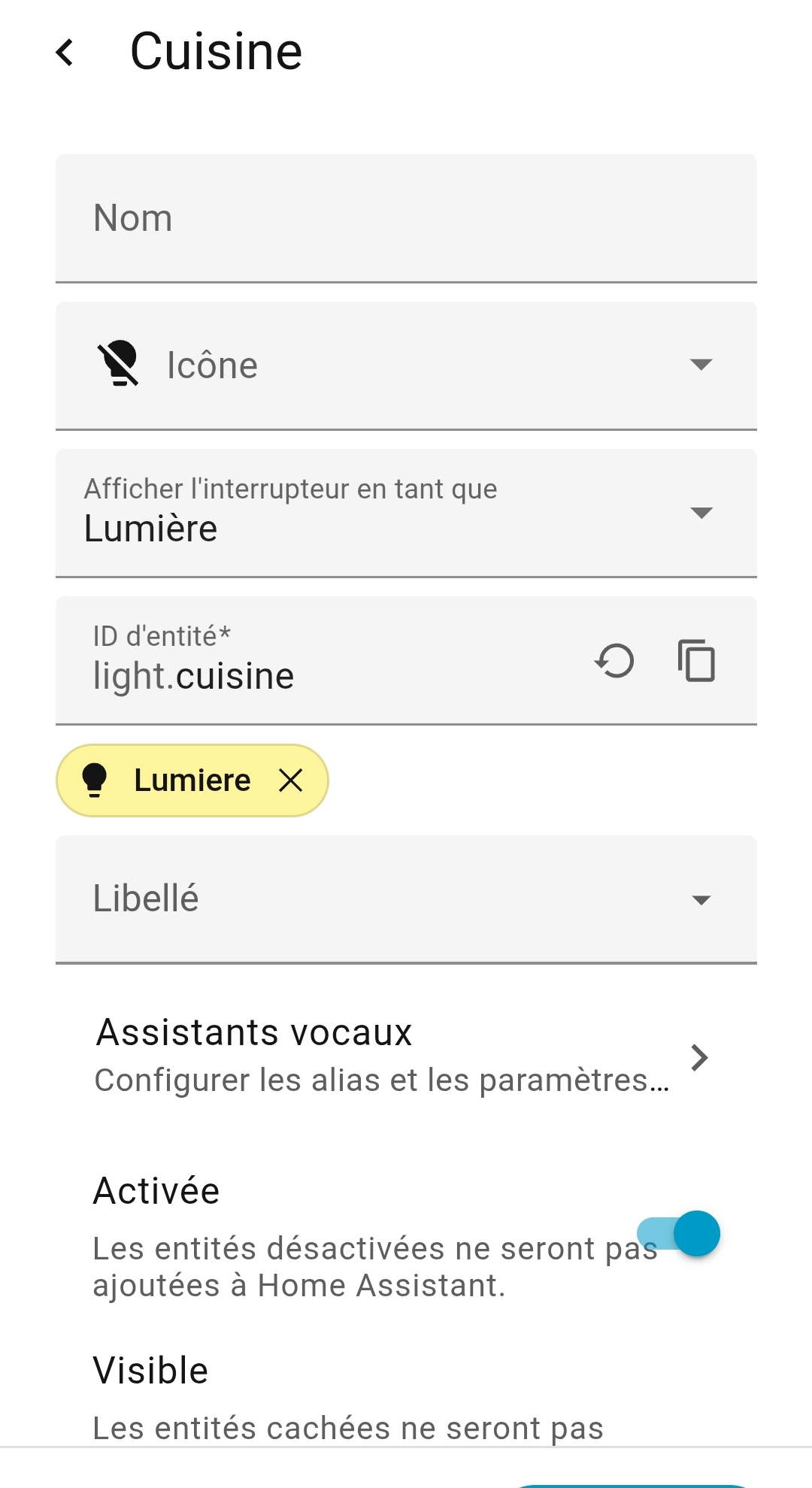Image resolution: width=812 pixels, height=1488 pixels.
Task: Toggle the Activée switch off
Action: pos(680,1233)
